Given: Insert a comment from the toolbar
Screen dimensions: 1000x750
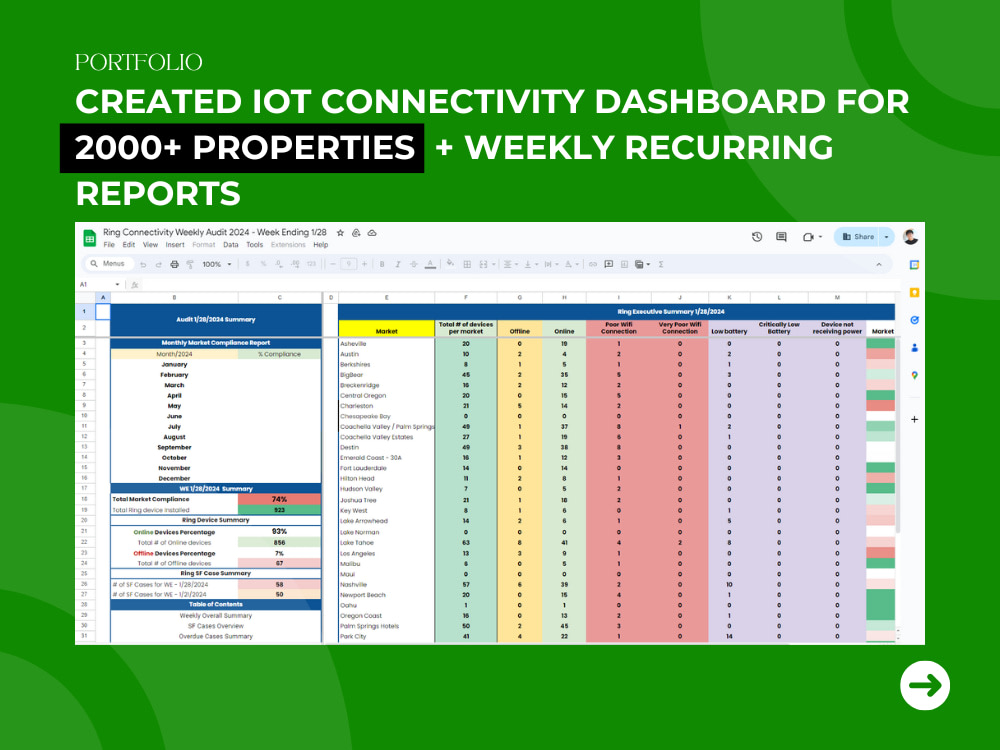Looking at the screenshot, I should coord(609,264).
